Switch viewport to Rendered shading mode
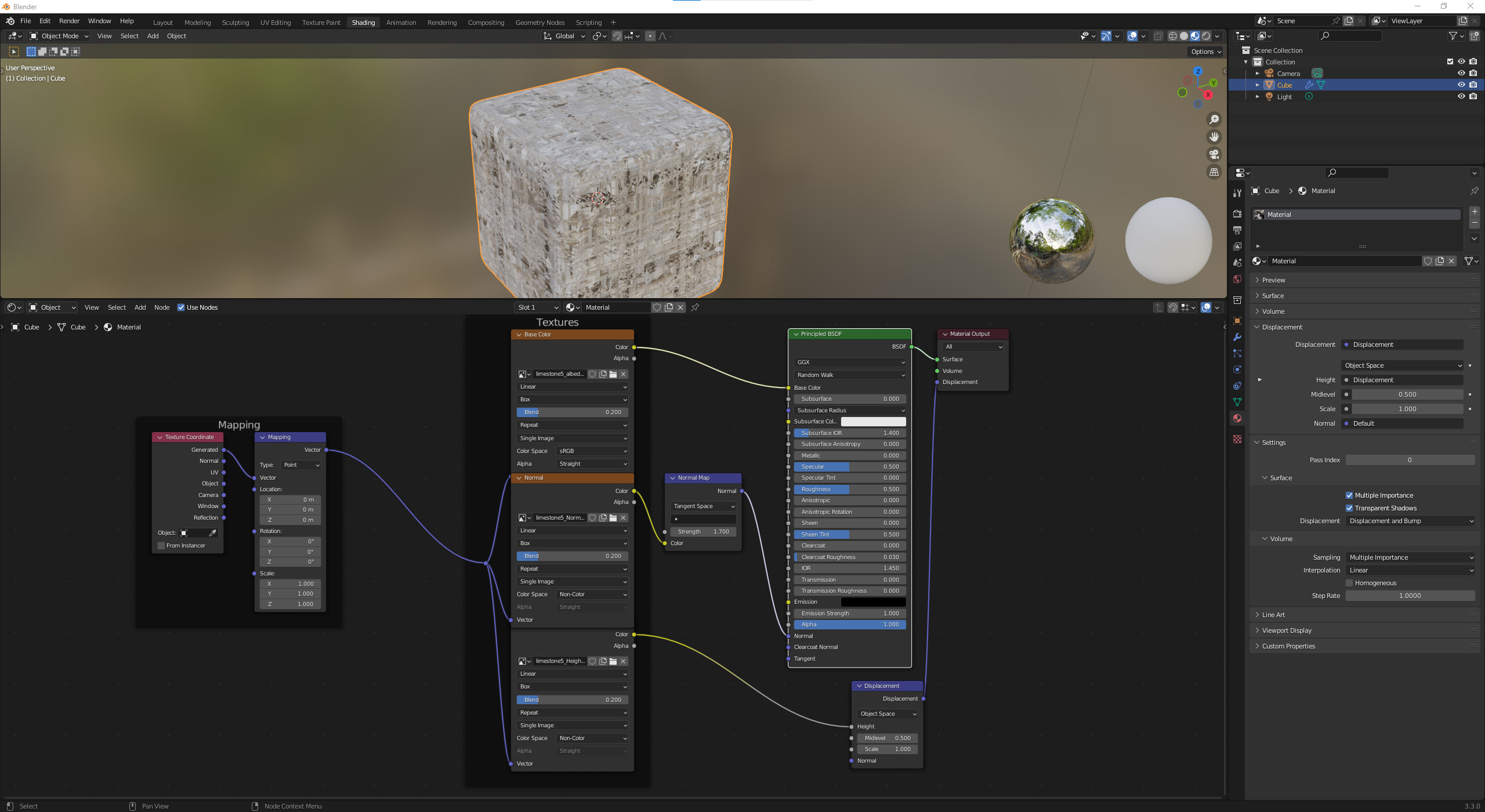 pyautogui.click(x=1207, y=36)
